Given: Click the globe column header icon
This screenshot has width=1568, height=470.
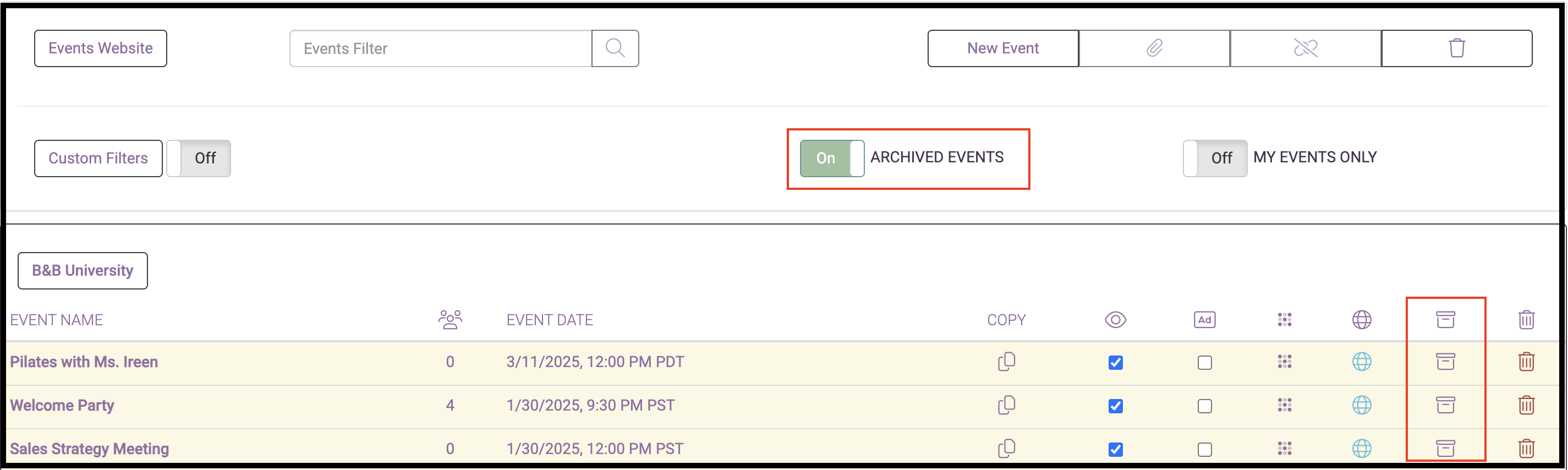Looking at the screenshot, I should 1362,320.
